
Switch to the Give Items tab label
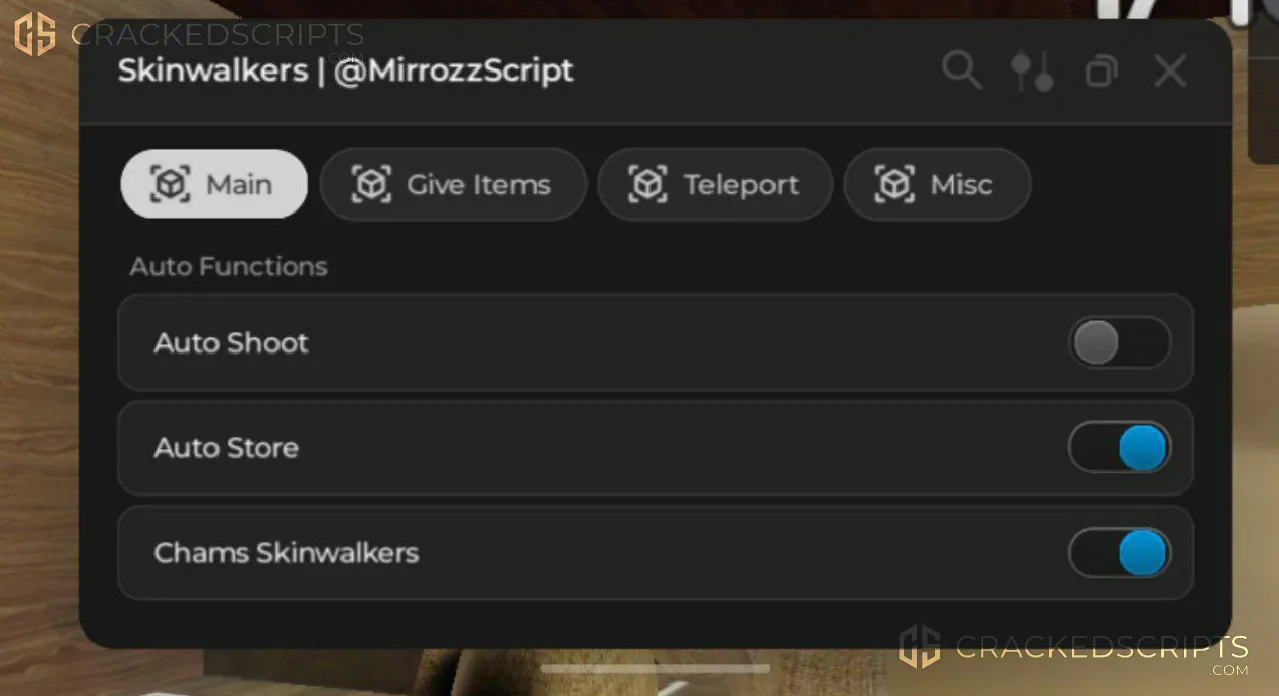click(x=479, y=185)
